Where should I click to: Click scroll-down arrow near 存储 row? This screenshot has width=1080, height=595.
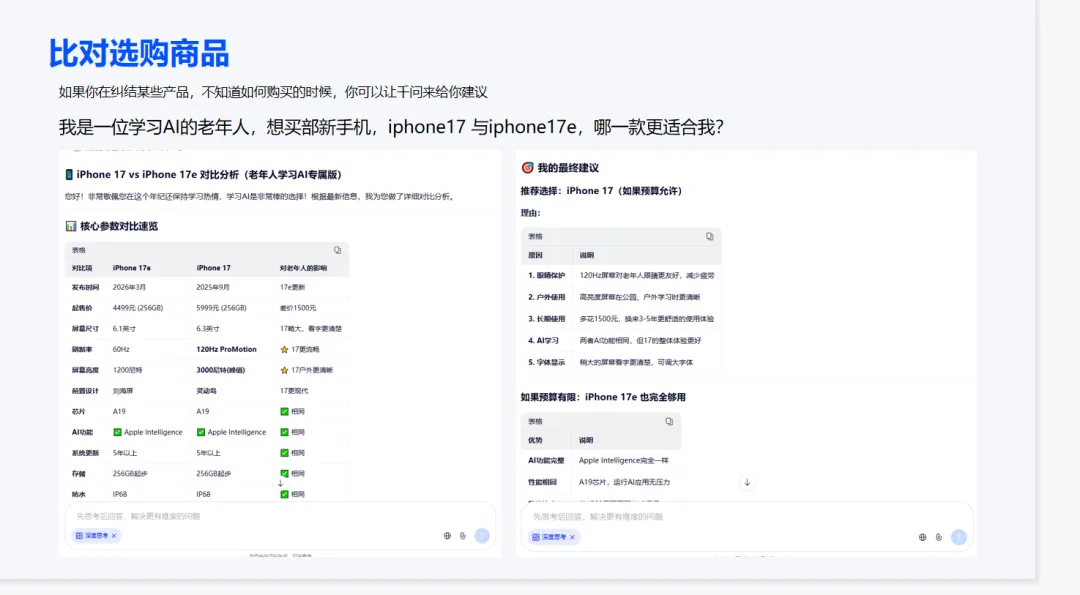(280, 483)
